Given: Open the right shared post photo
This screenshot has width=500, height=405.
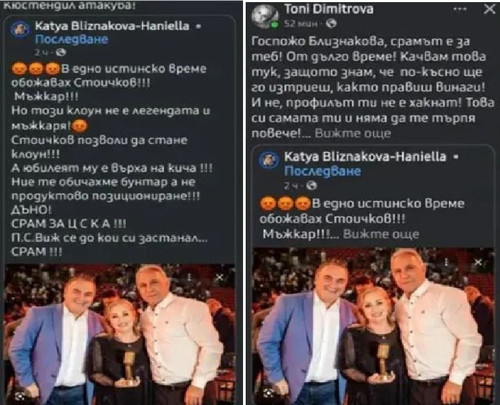Looking at the screenshot, I should tap(373, 326).
